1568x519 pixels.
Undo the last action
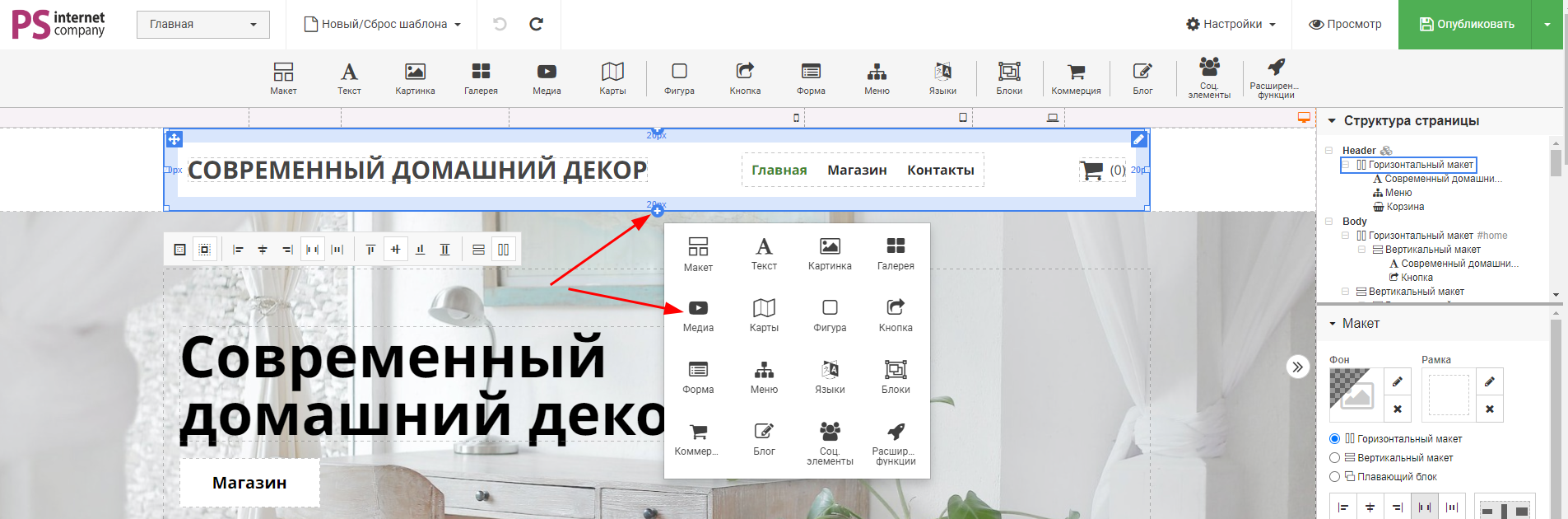point(500,24)
